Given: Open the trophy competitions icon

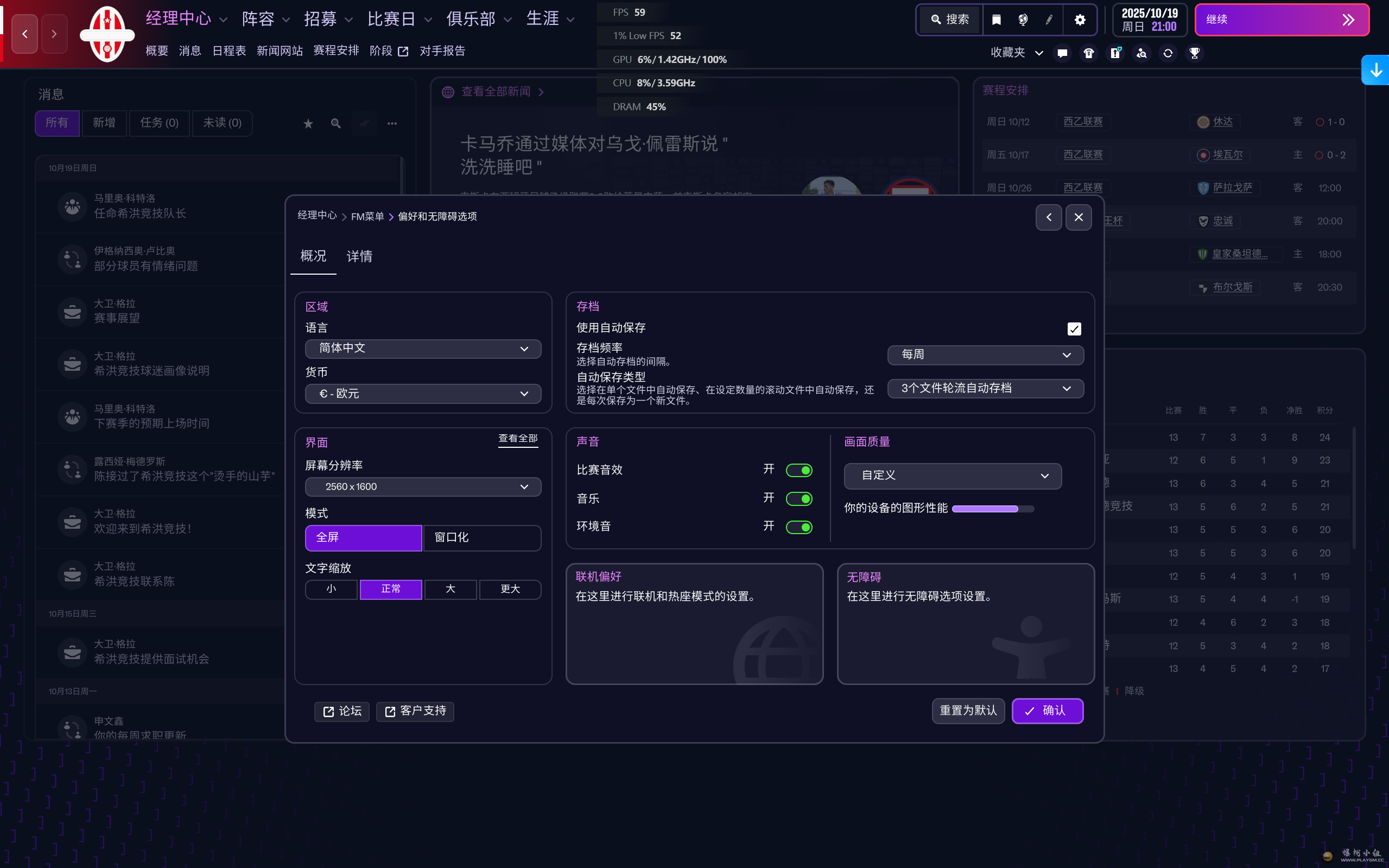Looking at the screenshot, I should point(1195,53).
